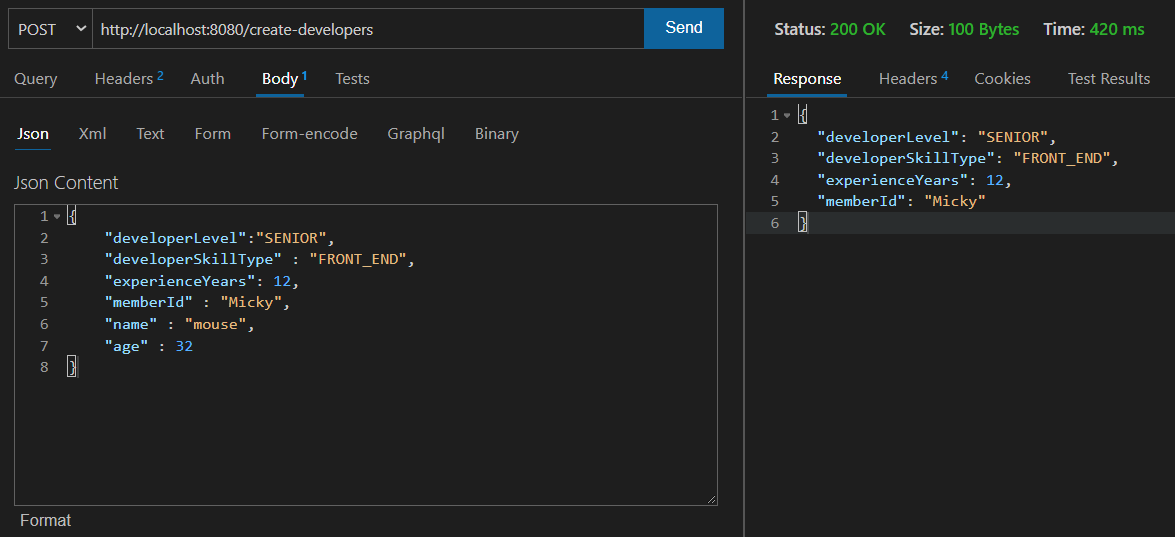
Task: Click "developerSkillType" key in response
Action: click(x=906, y=159)
